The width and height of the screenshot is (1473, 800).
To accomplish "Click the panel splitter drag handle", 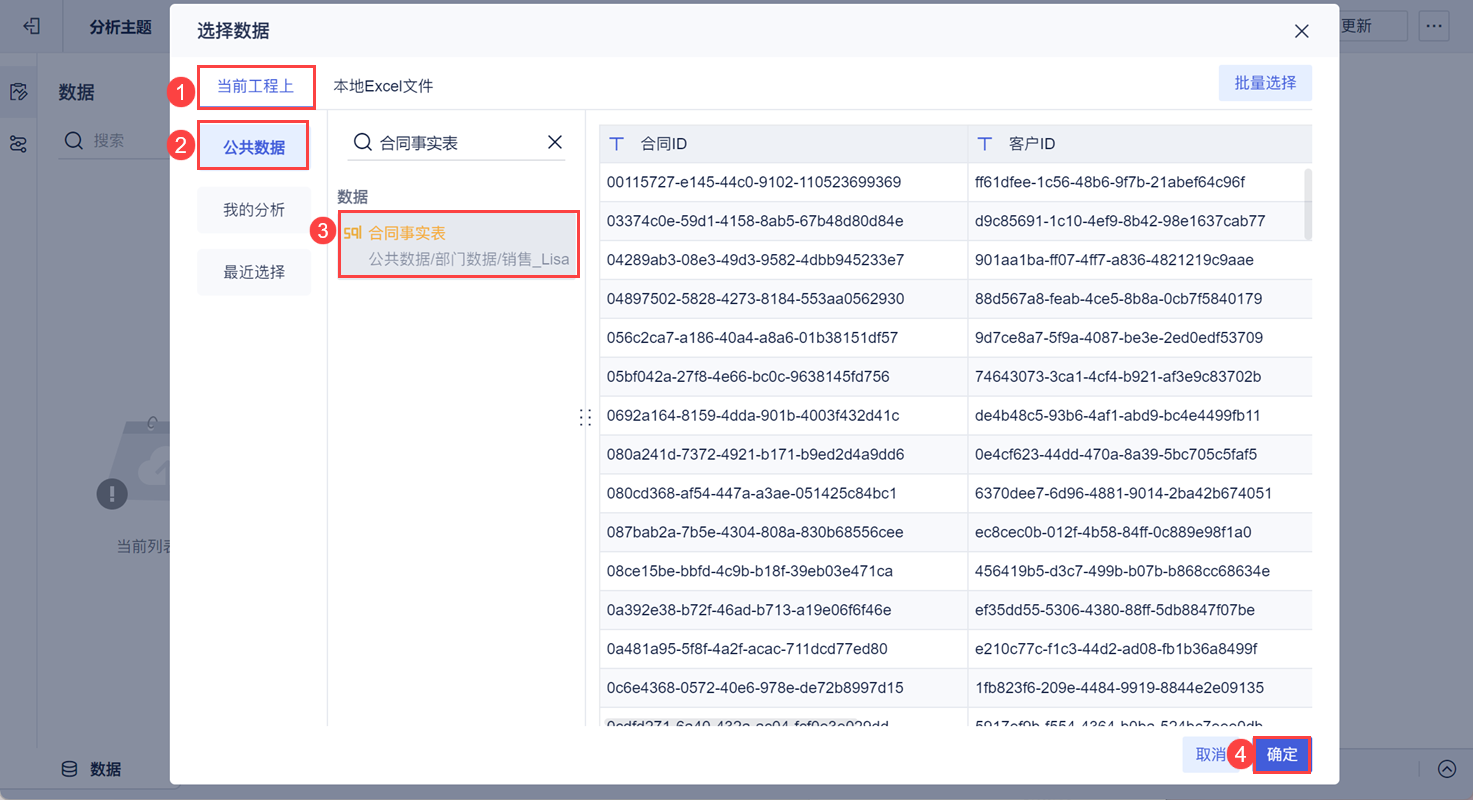I will pyautogui.click(x=586, y=417).
